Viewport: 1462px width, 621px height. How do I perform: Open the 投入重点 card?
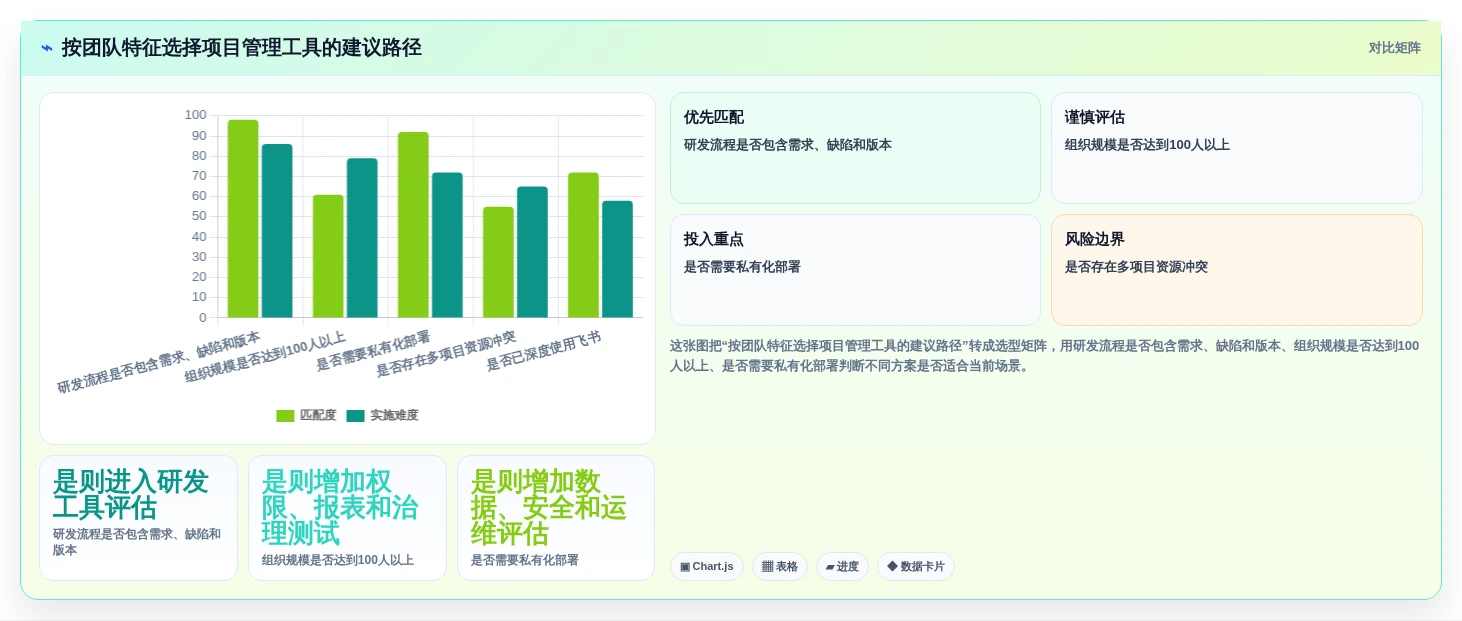point(855,270)
